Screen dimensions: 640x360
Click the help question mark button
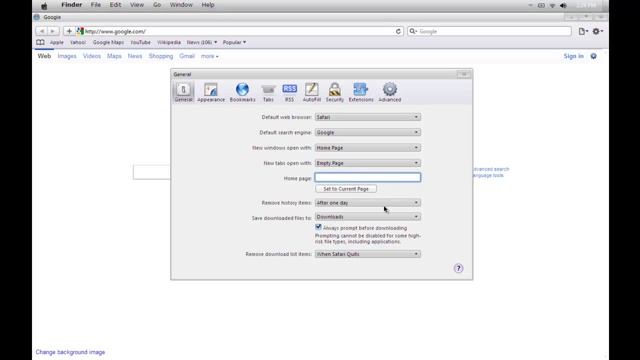458,268
